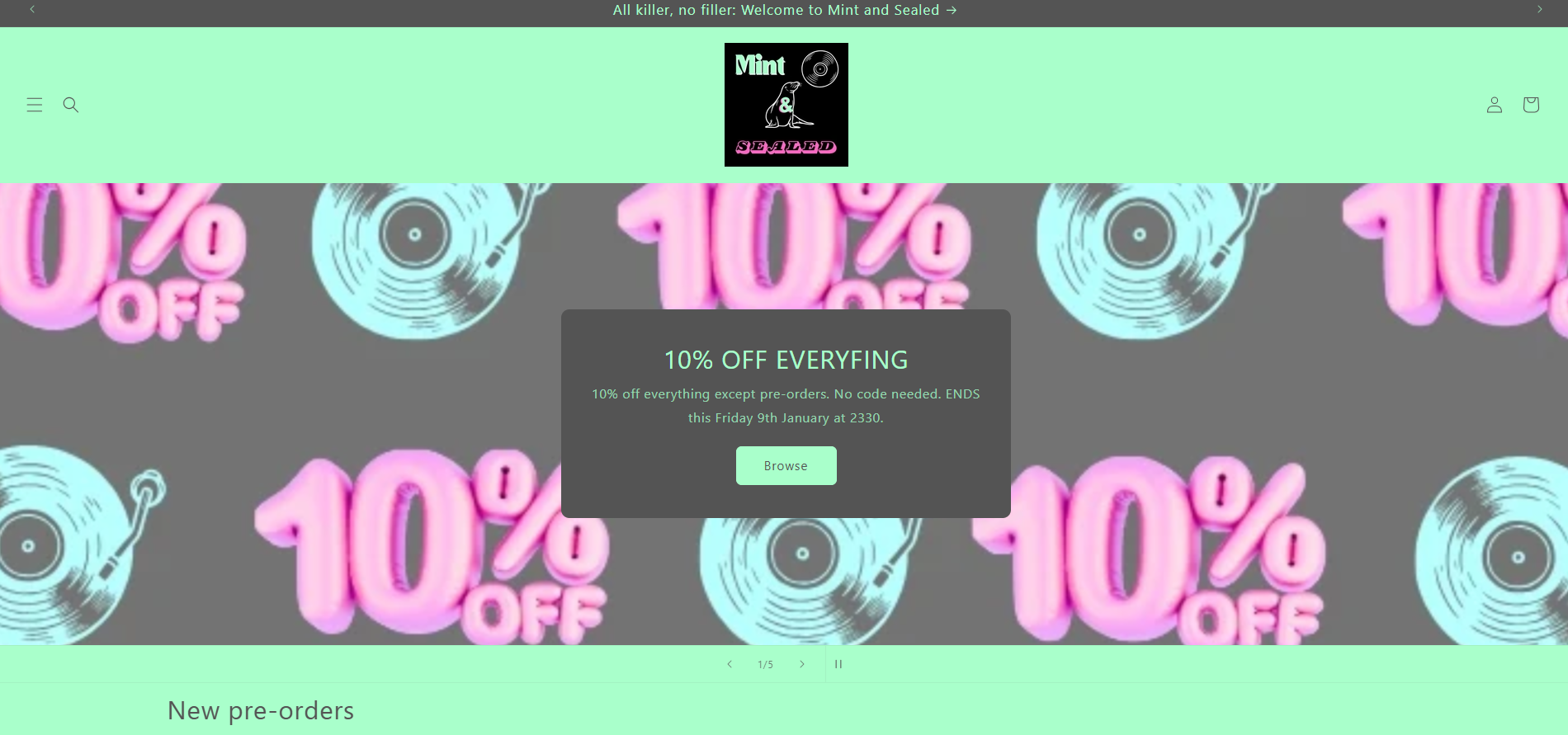Open the search magnifier icon
The image size is (1568, 735).
(x=71, y=105)
